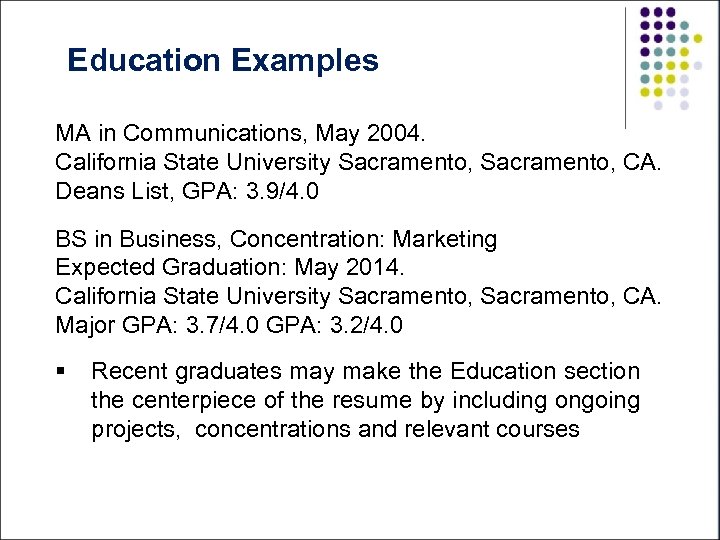Viewport: 720px width, 540px height.
Task: Click the "Major GPA: 3.7/4.0 GPA: 3.2/4.0" line
Action: [x=232, y=325]
